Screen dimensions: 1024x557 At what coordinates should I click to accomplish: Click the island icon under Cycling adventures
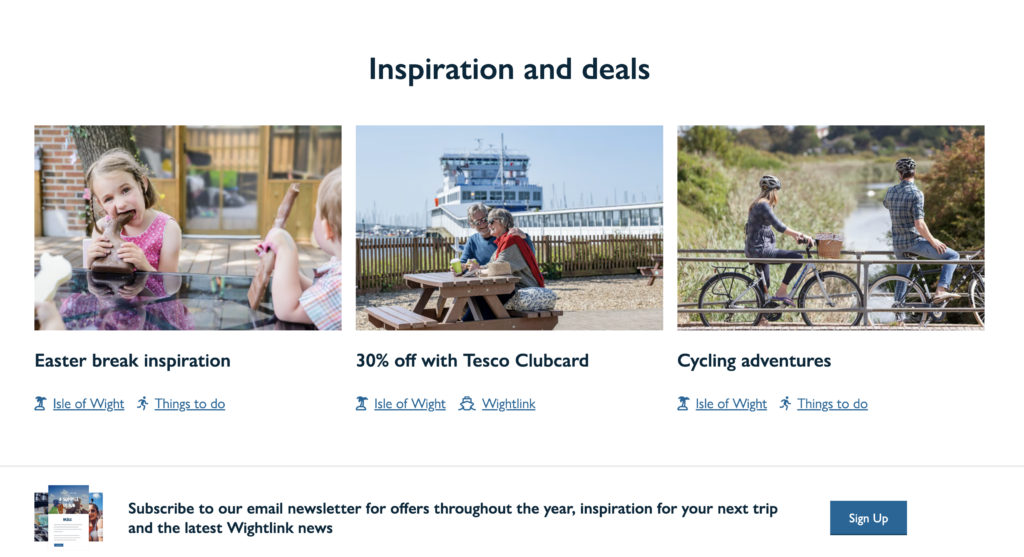(x=683, y=404)
